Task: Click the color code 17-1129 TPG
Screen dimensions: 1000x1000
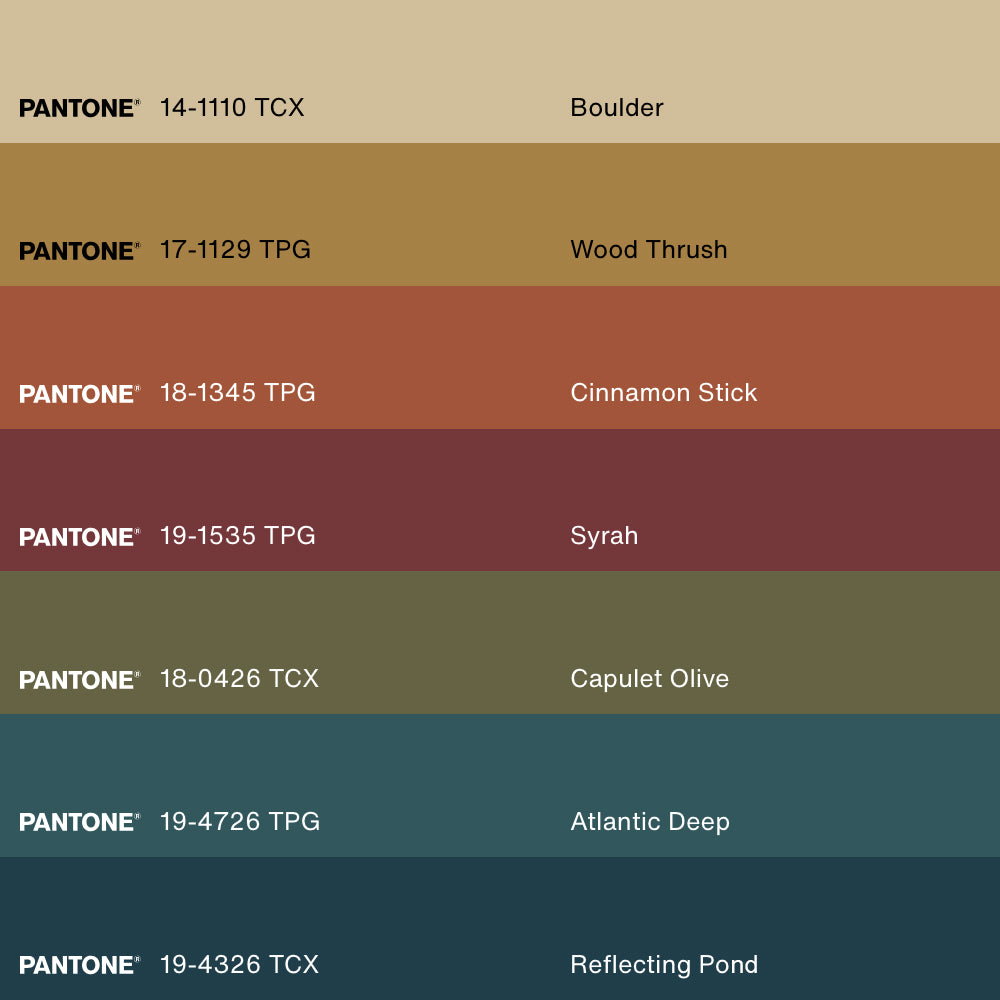Action: [x=235, y=250]
